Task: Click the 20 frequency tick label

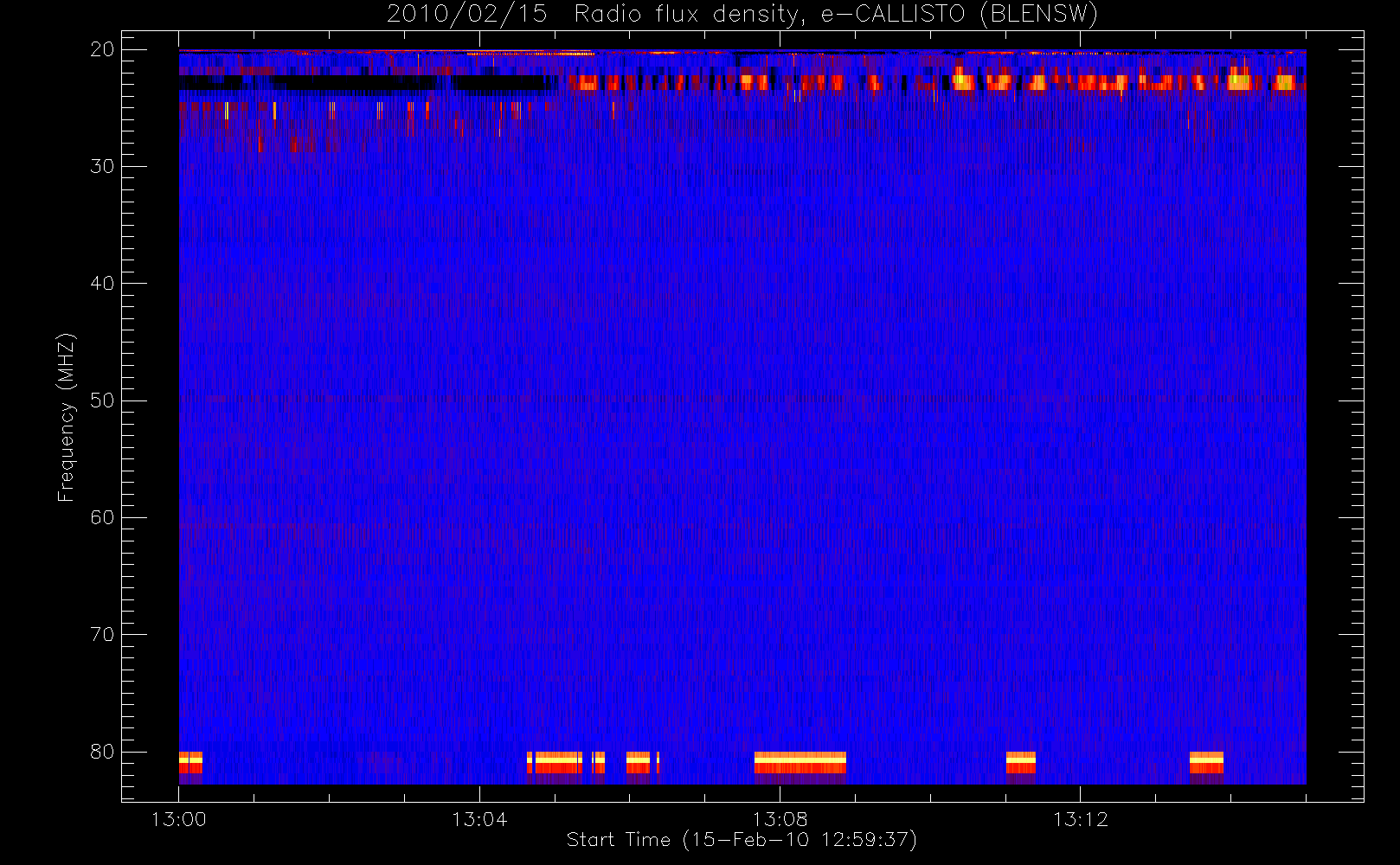Action: tap(102, 49)
